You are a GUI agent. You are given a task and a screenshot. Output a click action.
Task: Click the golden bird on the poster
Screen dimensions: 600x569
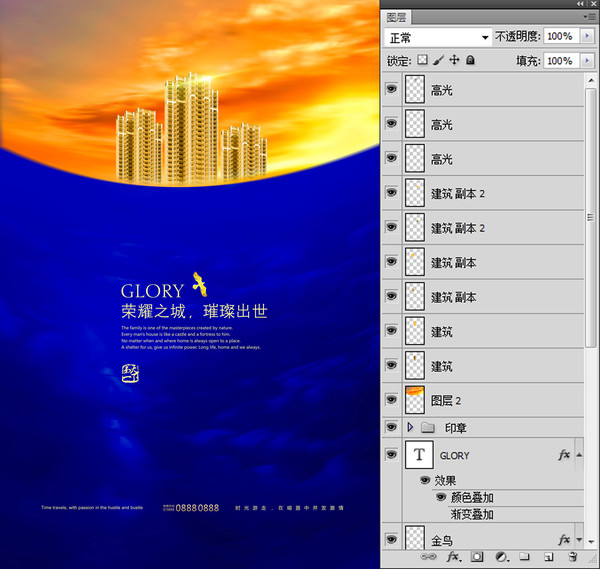click(x=200, y=284)
